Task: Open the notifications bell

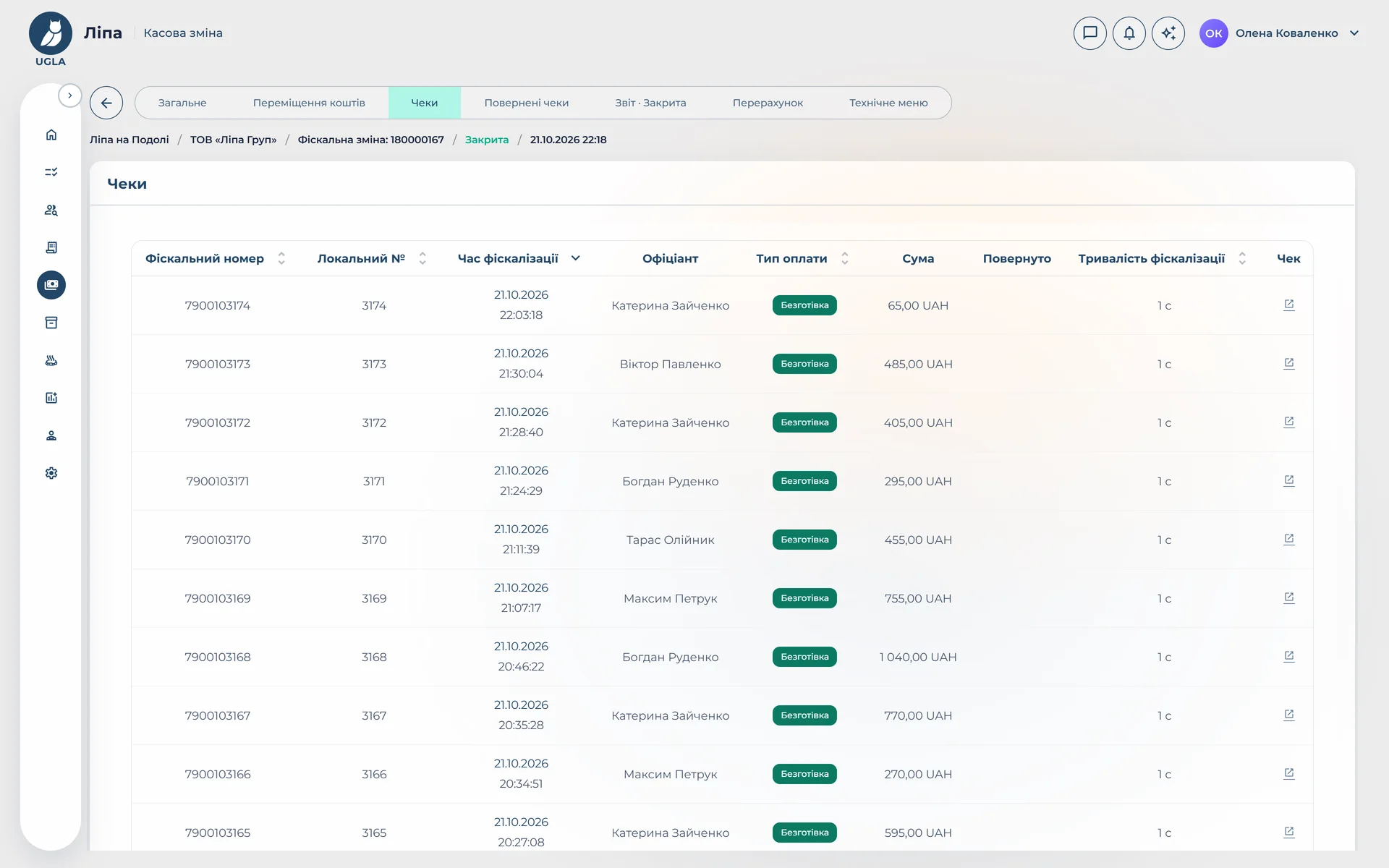Action: tap(1129, 33)
